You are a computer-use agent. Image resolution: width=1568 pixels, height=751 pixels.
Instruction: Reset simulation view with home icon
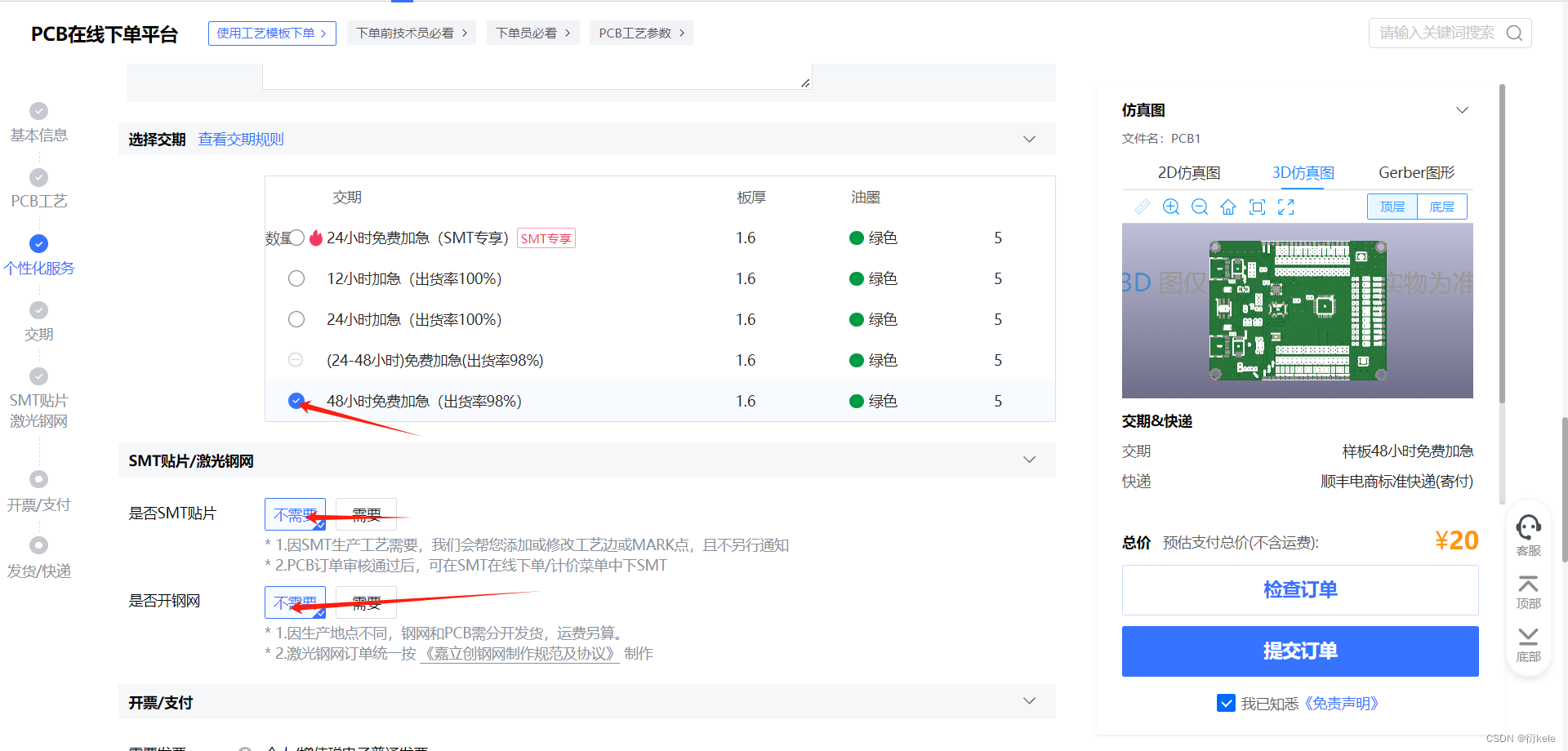(1228, 207)
